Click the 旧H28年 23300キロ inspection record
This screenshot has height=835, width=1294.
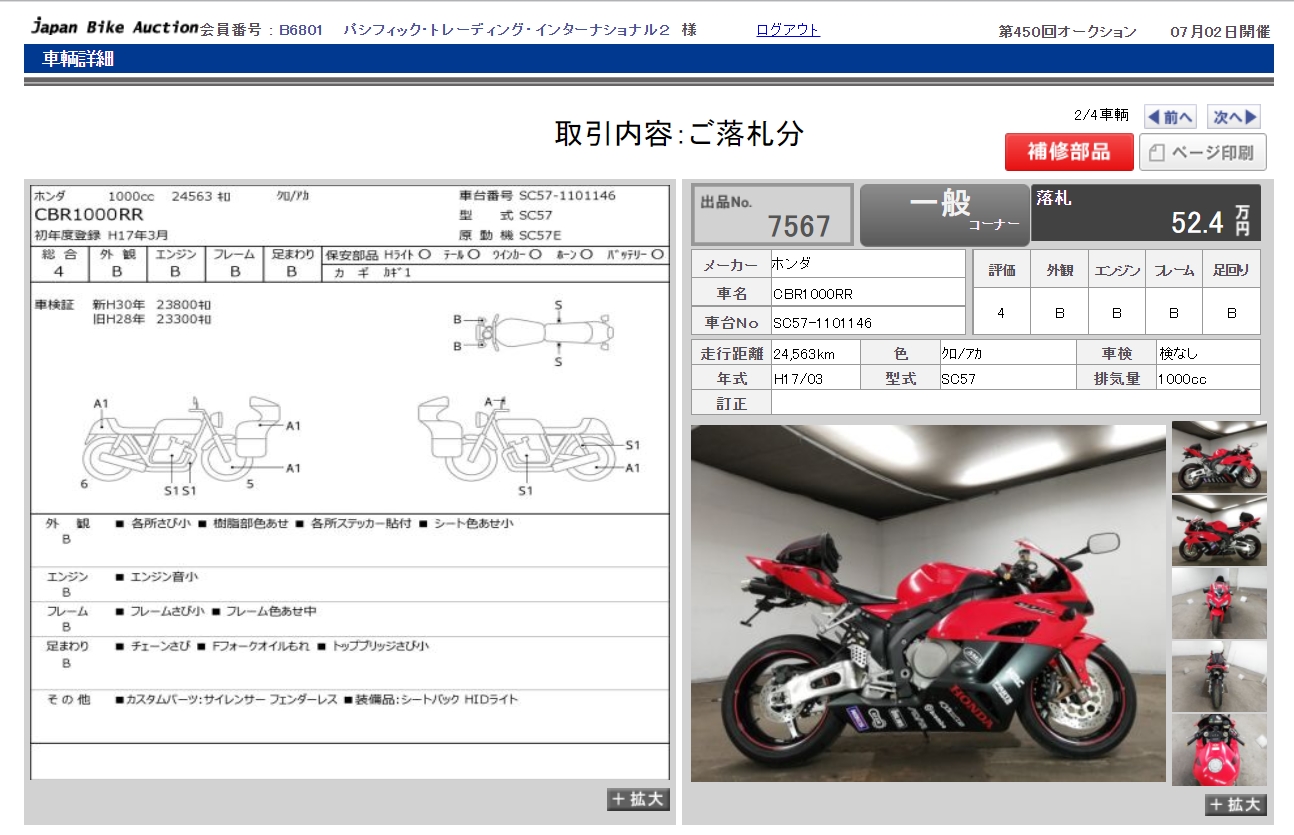(x=152, y=320)
